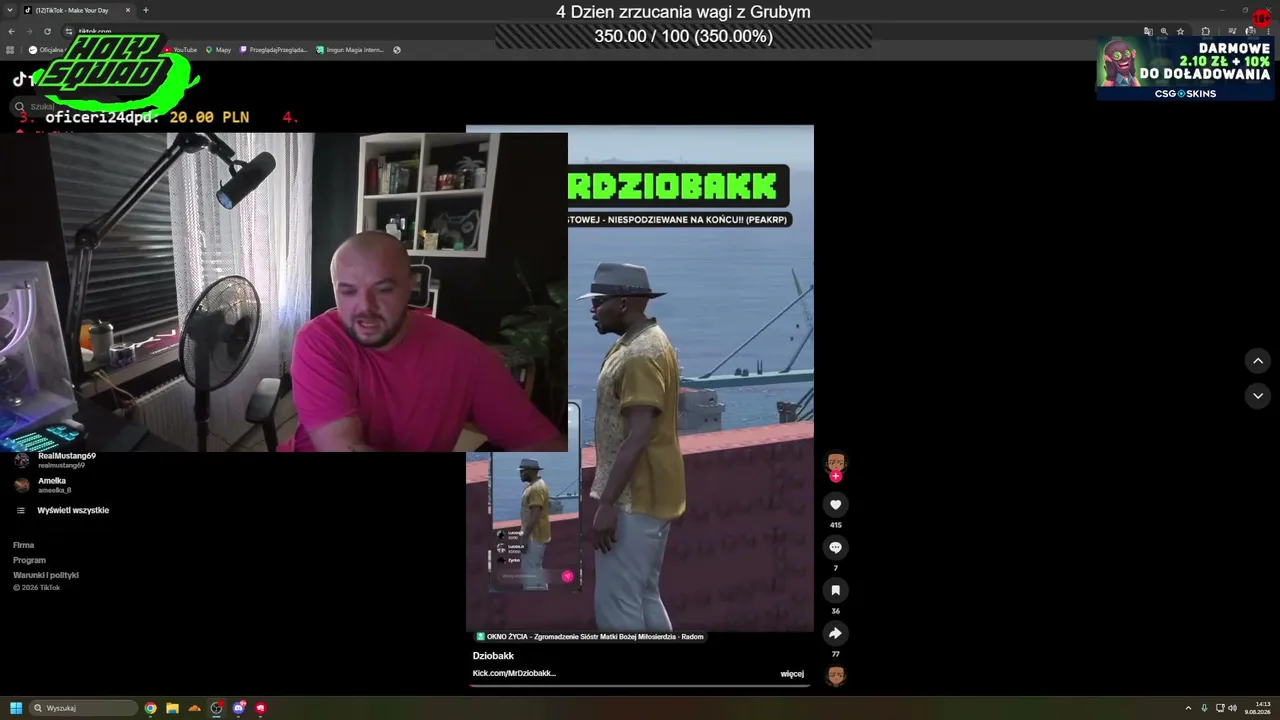Open RealMustang69 followed account
1280x720 pixels.
[56, 460]
